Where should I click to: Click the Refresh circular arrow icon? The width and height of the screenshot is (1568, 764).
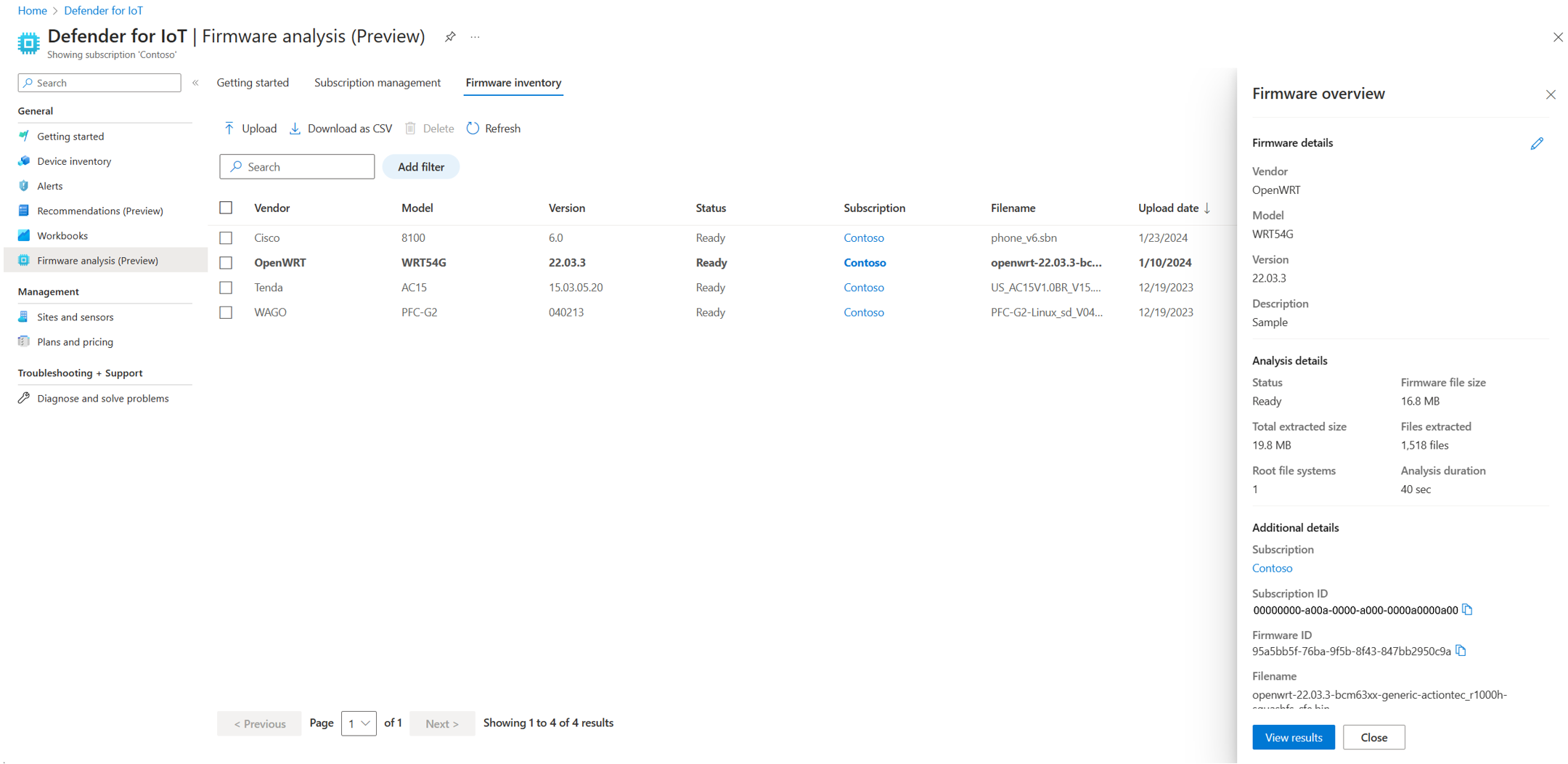pos(473,129)
